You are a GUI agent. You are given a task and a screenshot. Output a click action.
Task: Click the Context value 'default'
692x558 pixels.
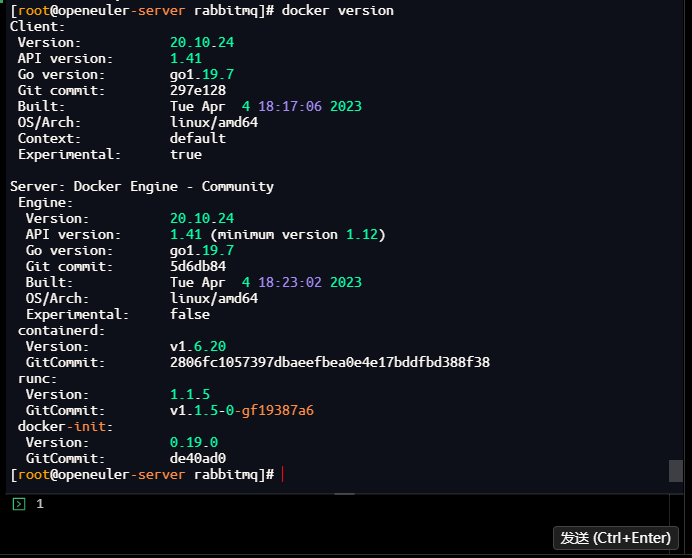[x=198, y=139]
